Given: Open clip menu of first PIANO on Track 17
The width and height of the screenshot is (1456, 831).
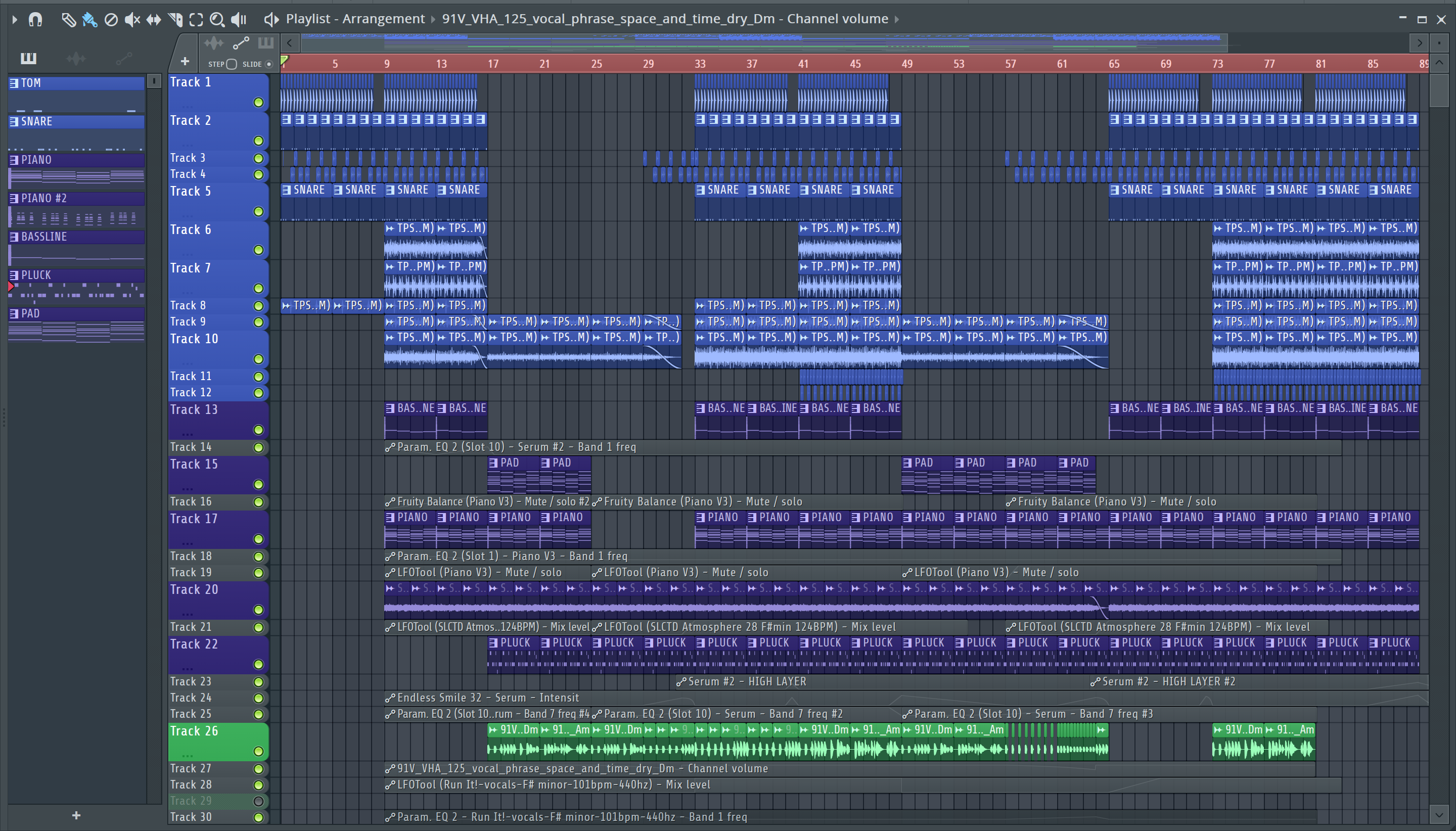Looking at the screenshot, I should pos(390,518).
